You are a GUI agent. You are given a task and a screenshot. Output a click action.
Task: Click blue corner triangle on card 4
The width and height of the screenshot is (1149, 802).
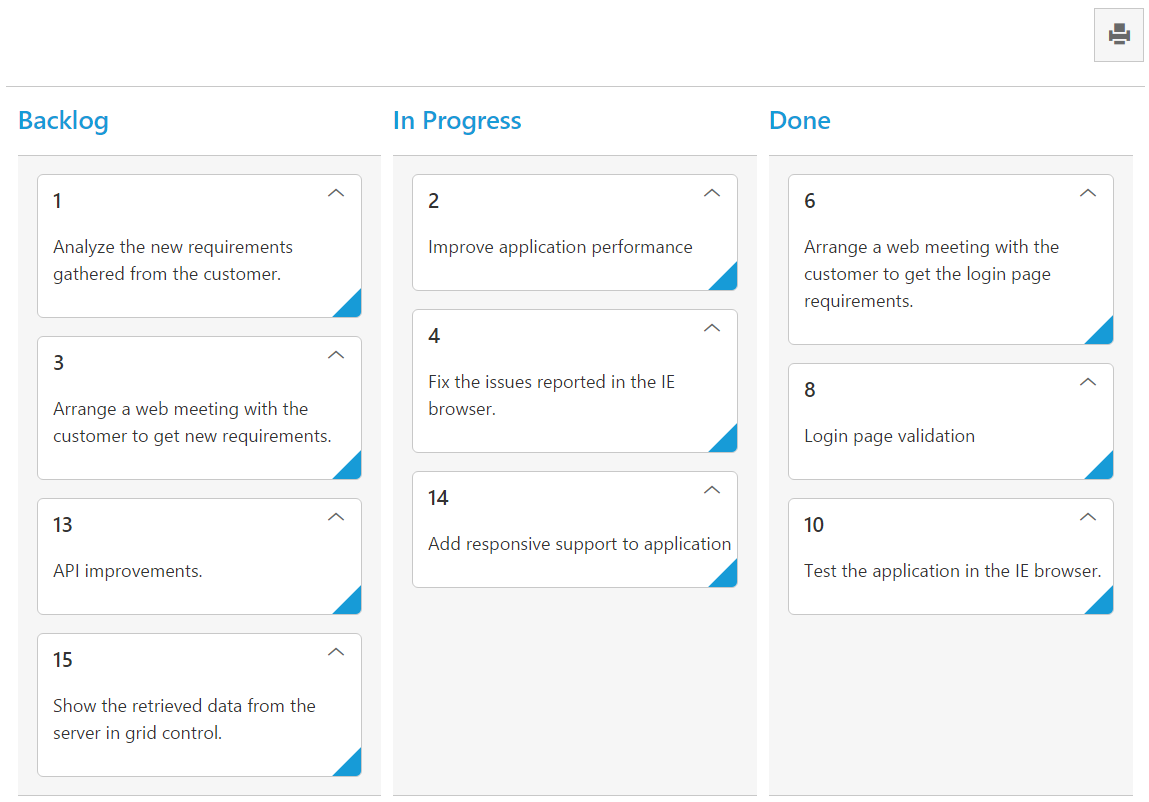727,442
